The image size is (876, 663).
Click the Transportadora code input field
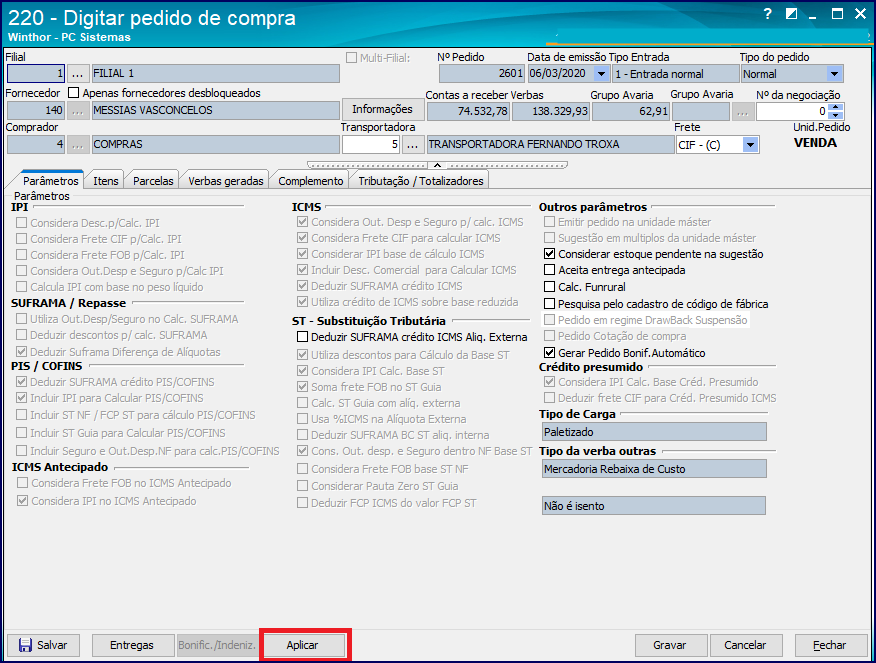371,145
